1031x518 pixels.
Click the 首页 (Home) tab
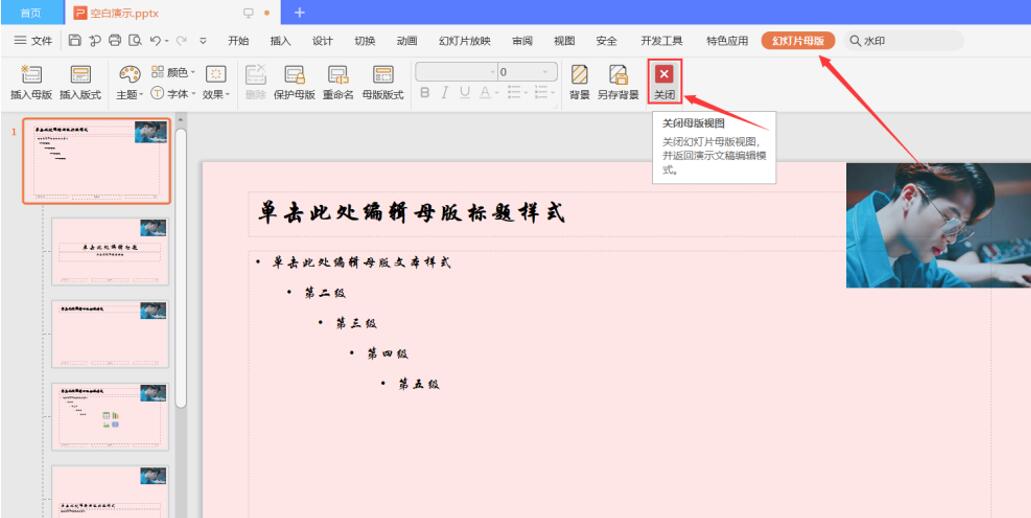coord(31,12)
